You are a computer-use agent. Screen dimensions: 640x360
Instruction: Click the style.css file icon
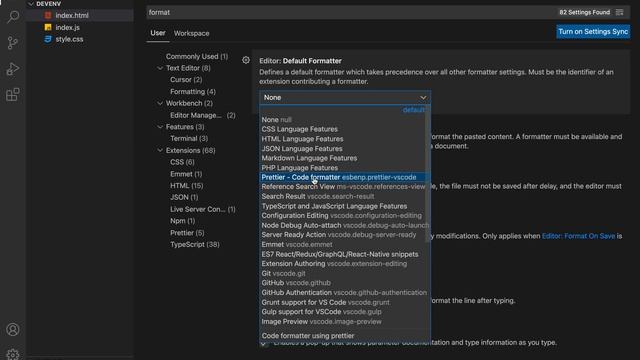tap(48, 39)
